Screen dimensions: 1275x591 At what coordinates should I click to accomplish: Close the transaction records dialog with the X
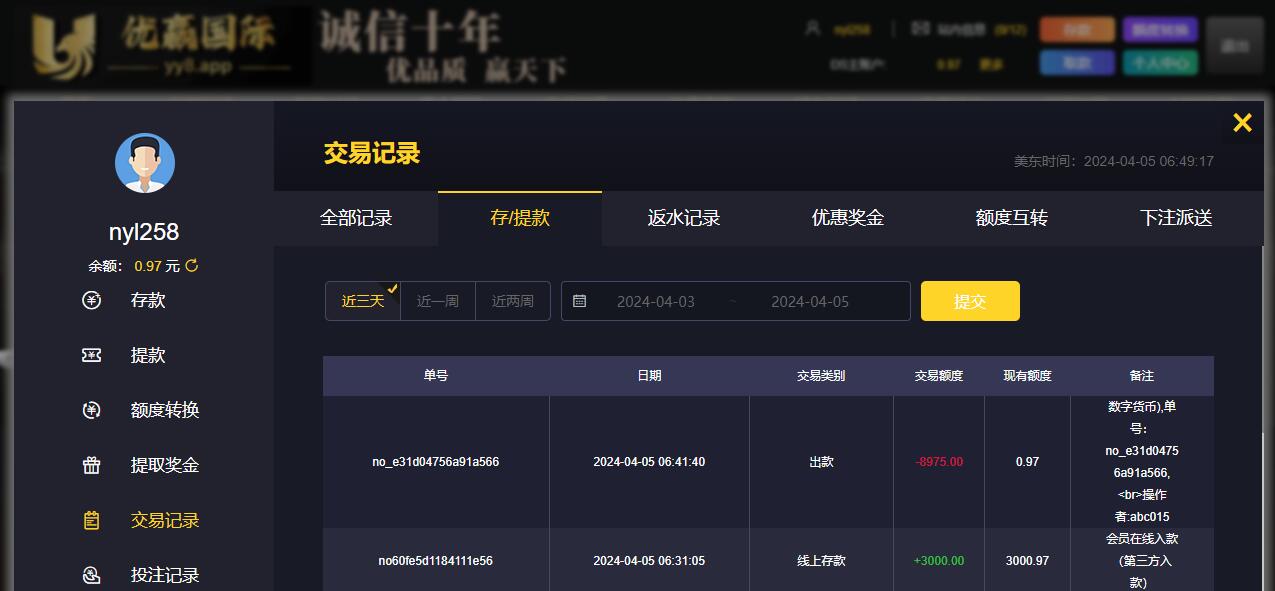pos(1242,123)
